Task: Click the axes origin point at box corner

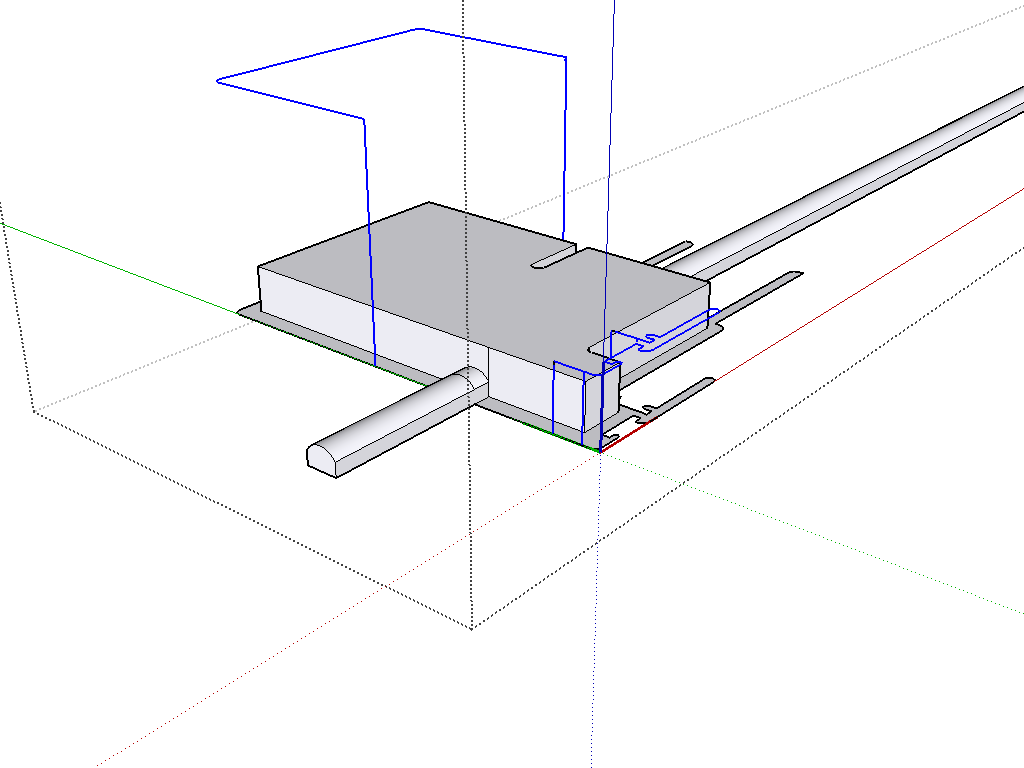Action: pos(600,451)
